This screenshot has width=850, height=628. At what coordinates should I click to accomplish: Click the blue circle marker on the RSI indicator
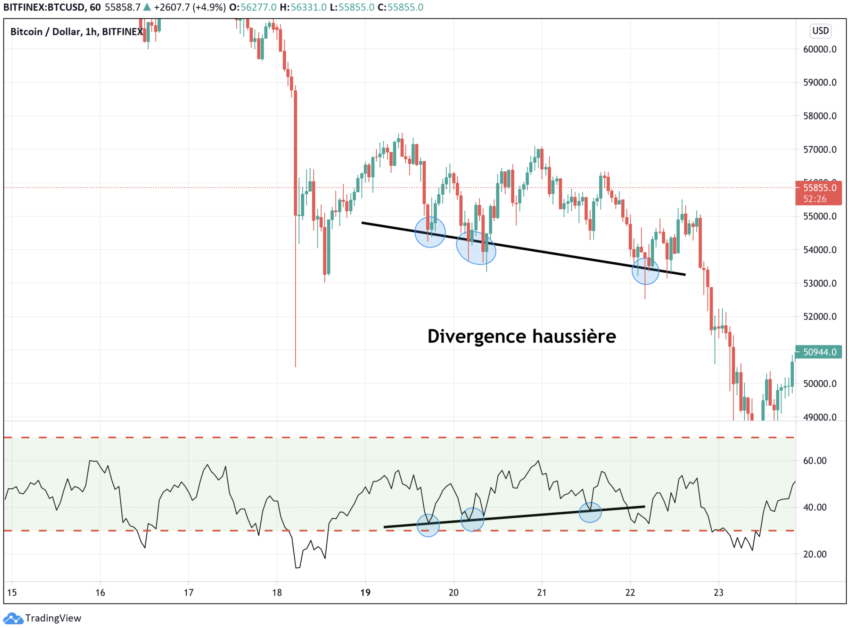(x=430, y=523)
